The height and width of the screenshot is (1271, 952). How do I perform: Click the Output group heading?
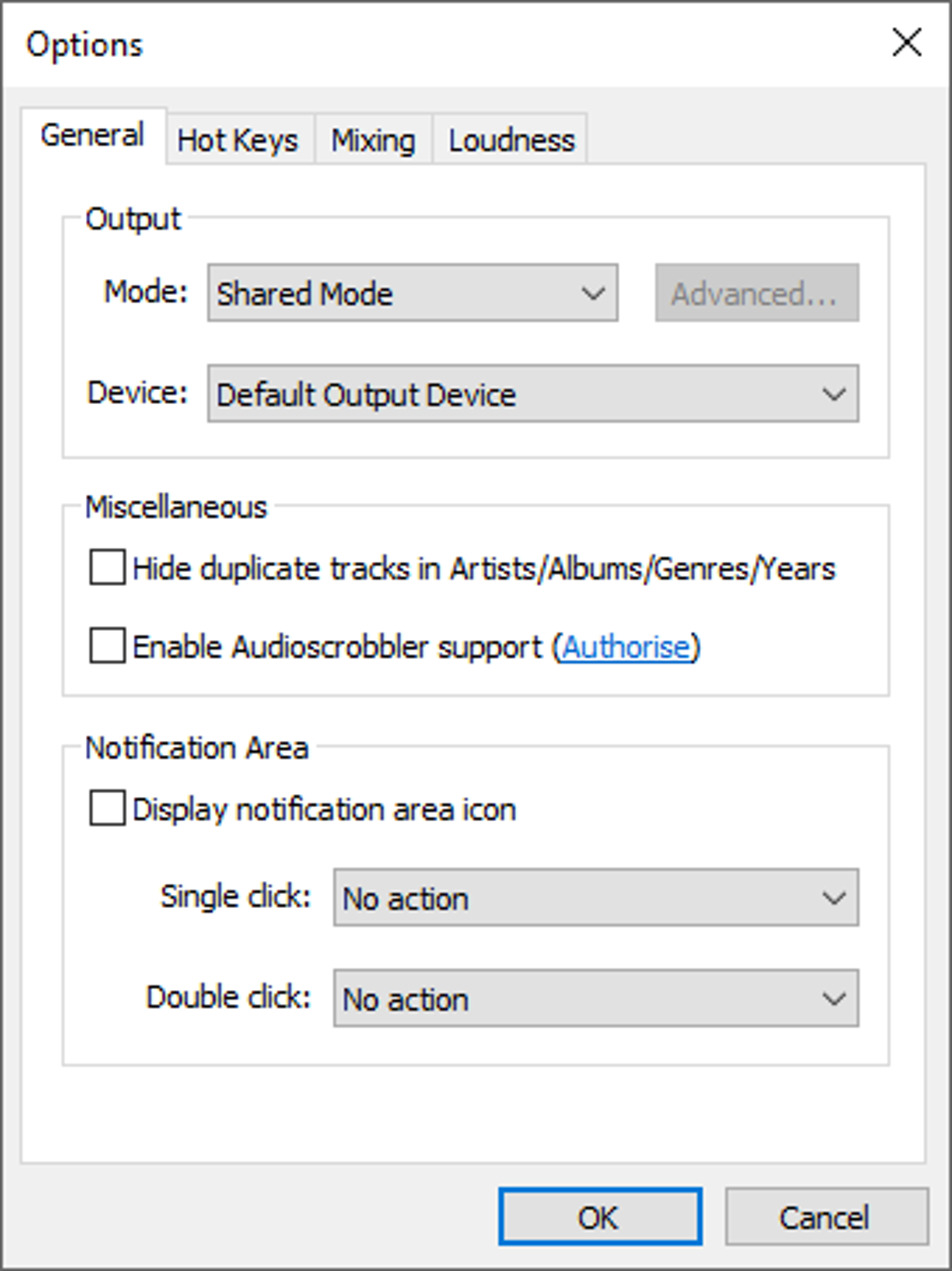tap(133, 218)
